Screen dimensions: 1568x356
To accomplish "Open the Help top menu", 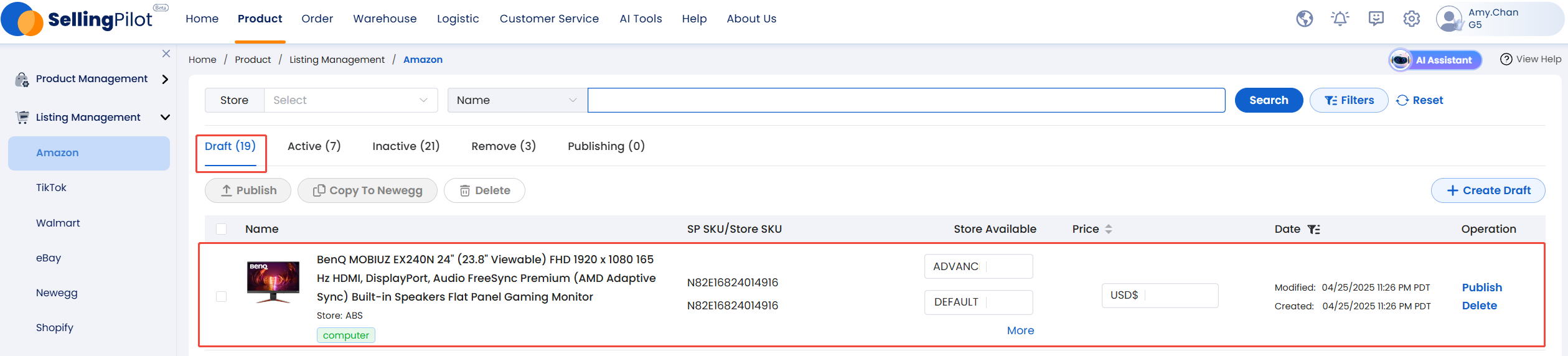I will coord(694,19).
